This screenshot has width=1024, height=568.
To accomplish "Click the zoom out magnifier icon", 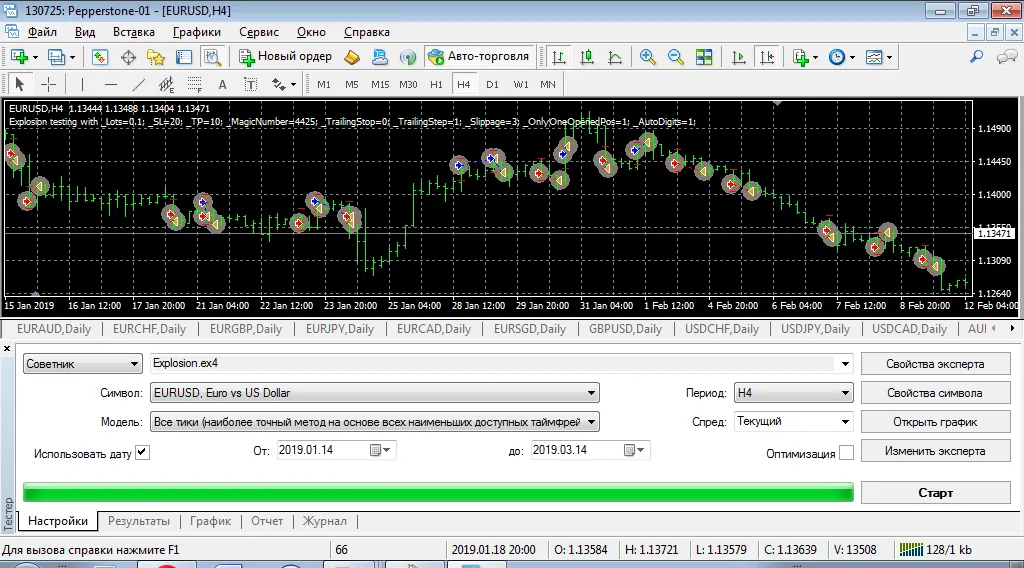I will click(676, 57).
